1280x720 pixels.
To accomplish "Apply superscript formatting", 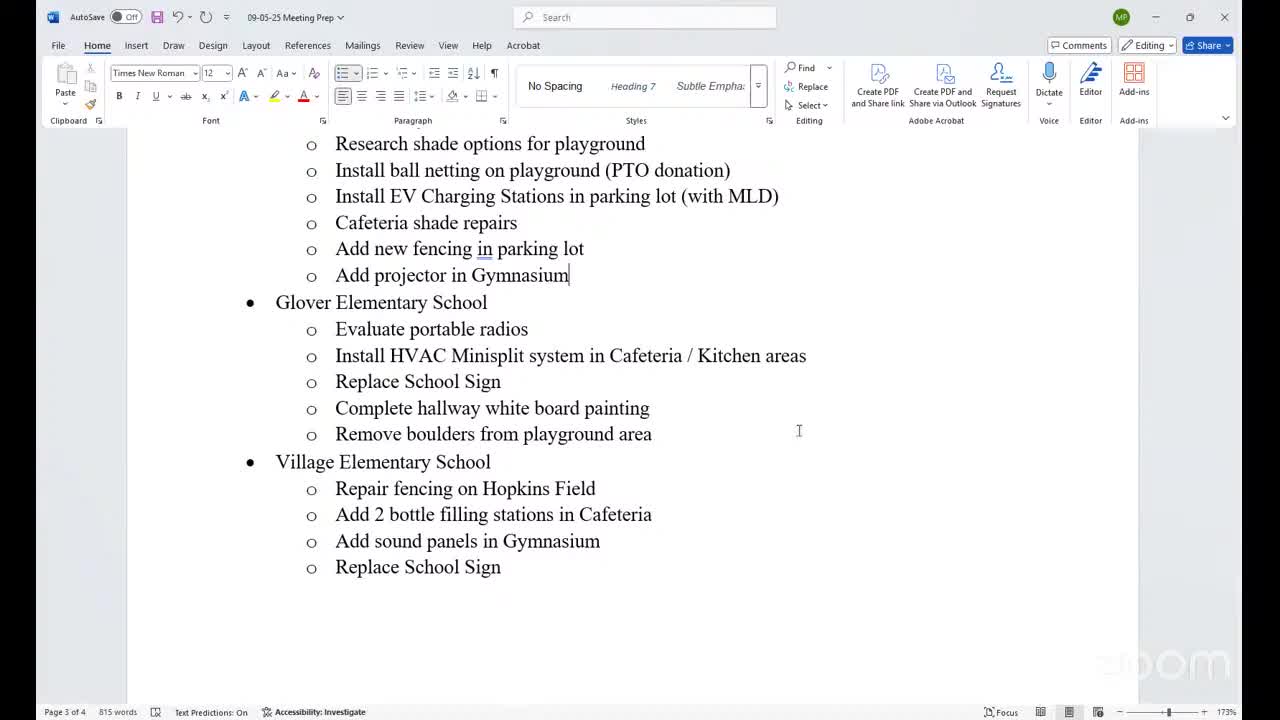I will tap(223, 96).
